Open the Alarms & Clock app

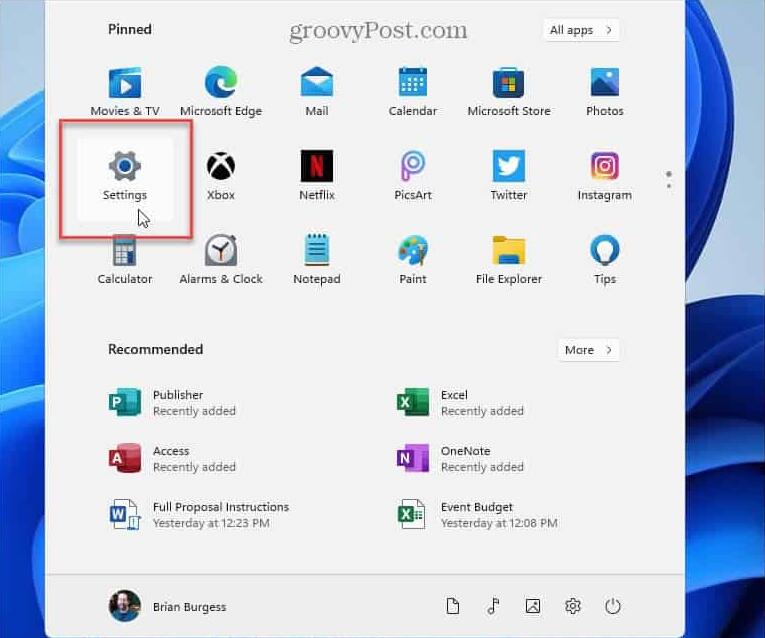[x=220, y=258]
